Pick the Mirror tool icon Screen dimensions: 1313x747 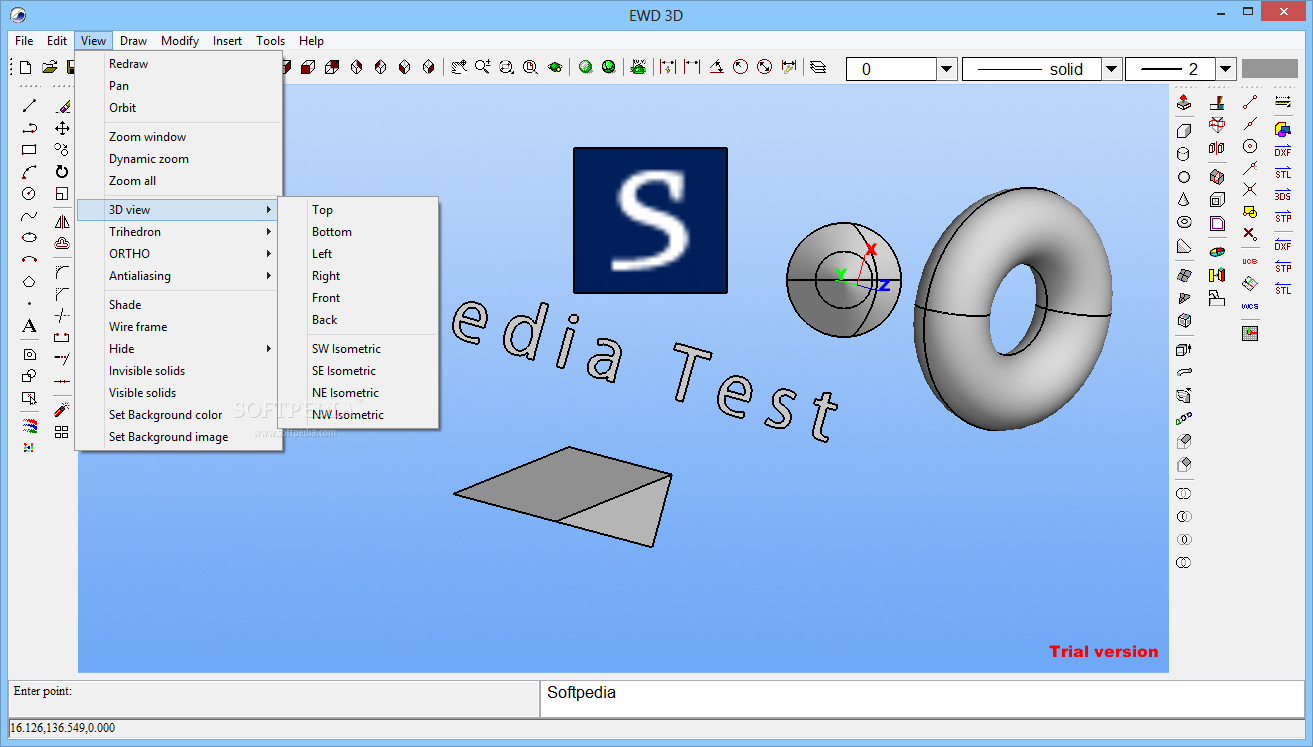tap(62, 222)
